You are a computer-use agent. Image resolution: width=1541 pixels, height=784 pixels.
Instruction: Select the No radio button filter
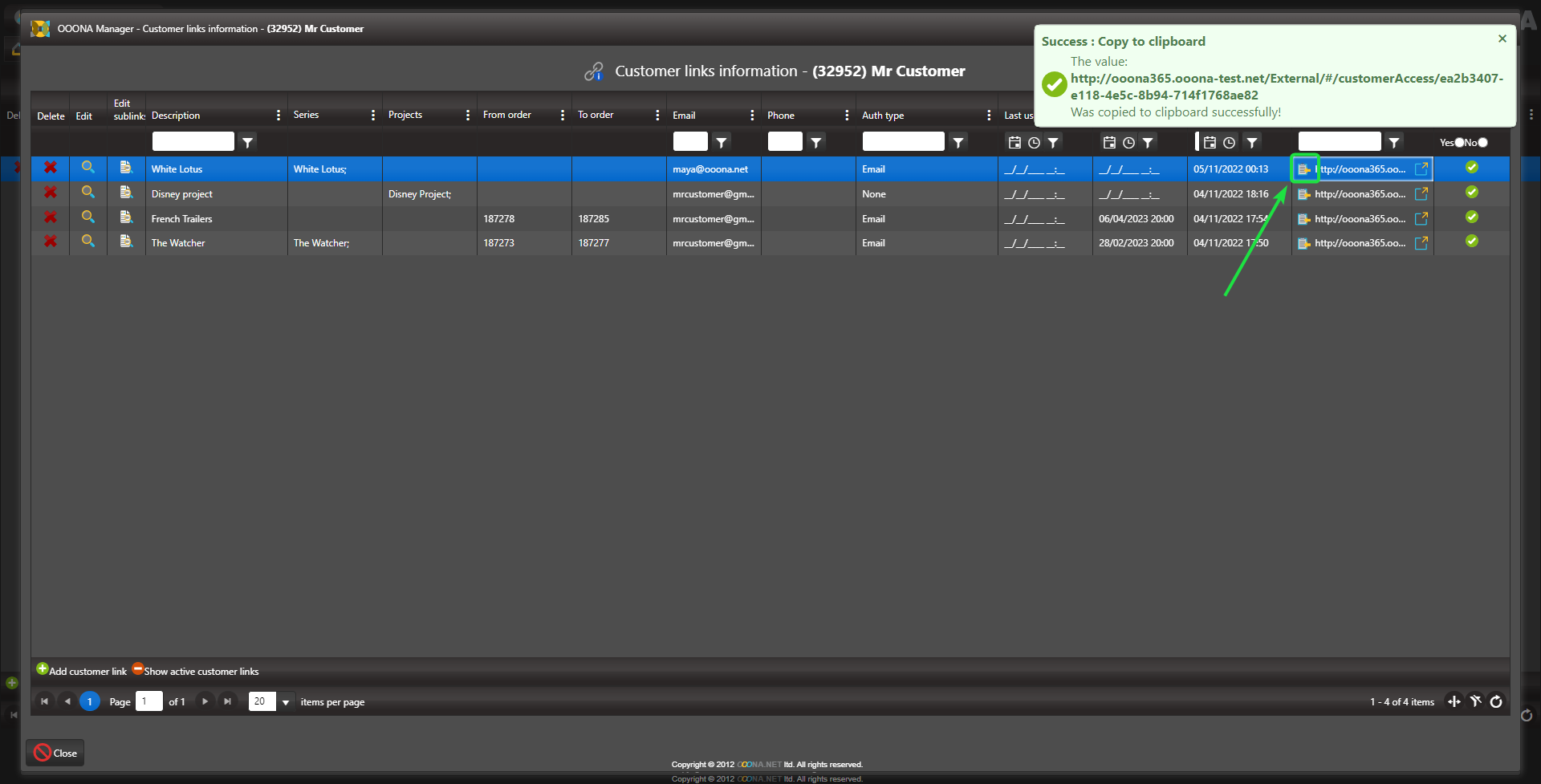coord(1482,143)
